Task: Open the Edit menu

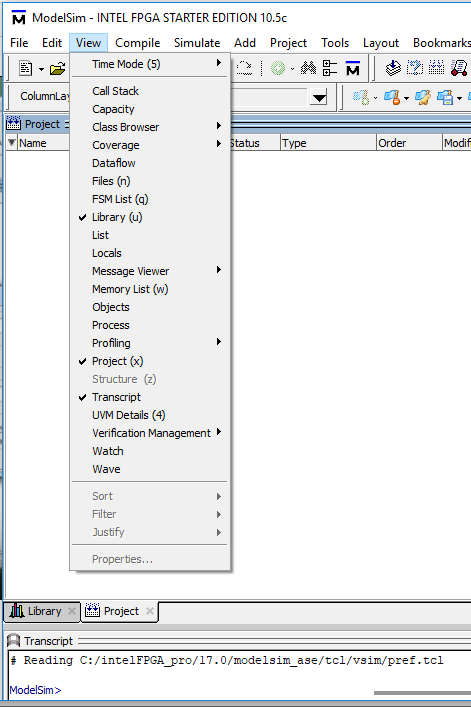Action: [52, 43]
